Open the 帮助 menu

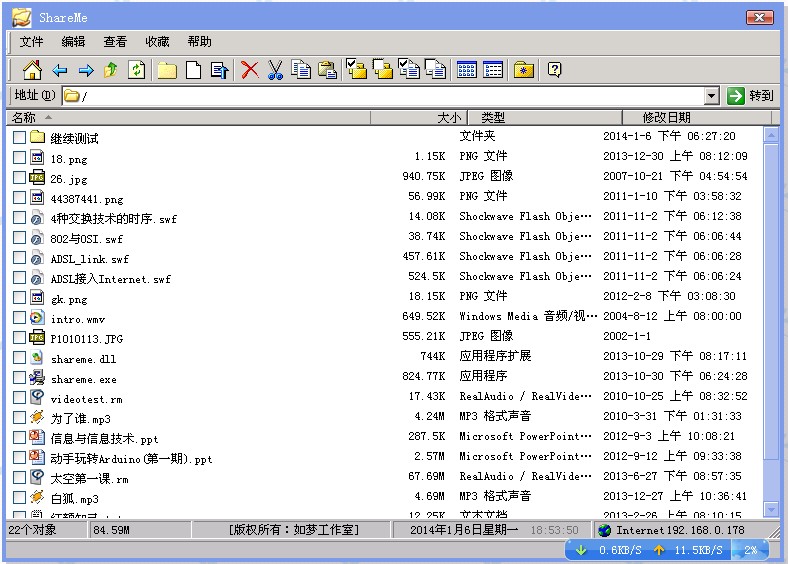tap(200, 42)
